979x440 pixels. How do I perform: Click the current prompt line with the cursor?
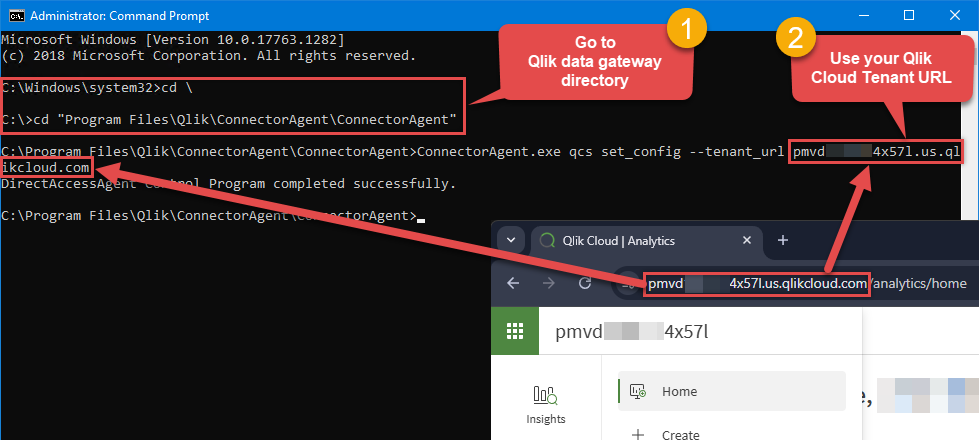click(213, 216)
